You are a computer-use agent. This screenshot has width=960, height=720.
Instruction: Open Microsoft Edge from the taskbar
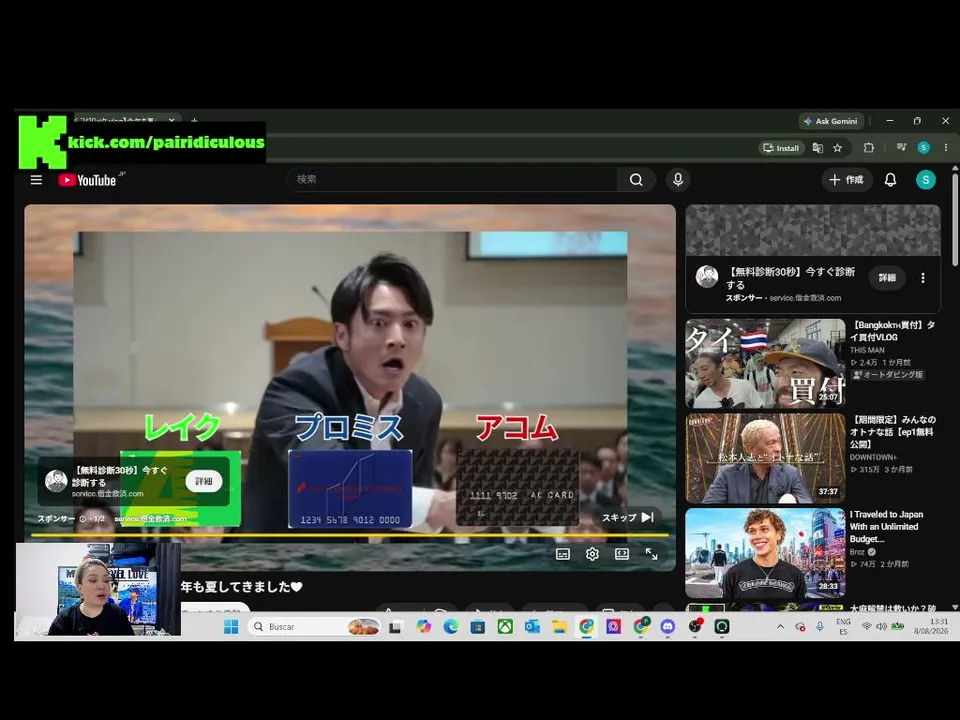tap(451, 626)
